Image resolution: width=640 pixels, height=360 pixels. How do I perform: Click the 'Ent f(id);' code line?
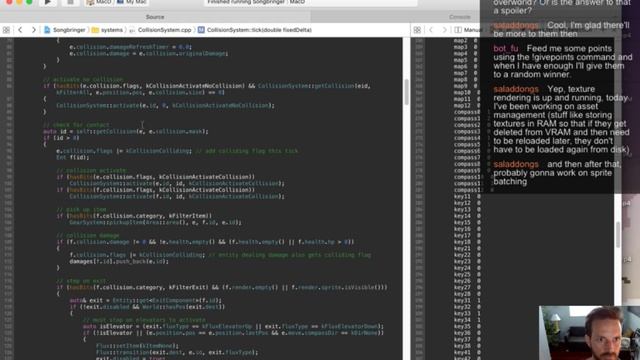coord(73,157)
